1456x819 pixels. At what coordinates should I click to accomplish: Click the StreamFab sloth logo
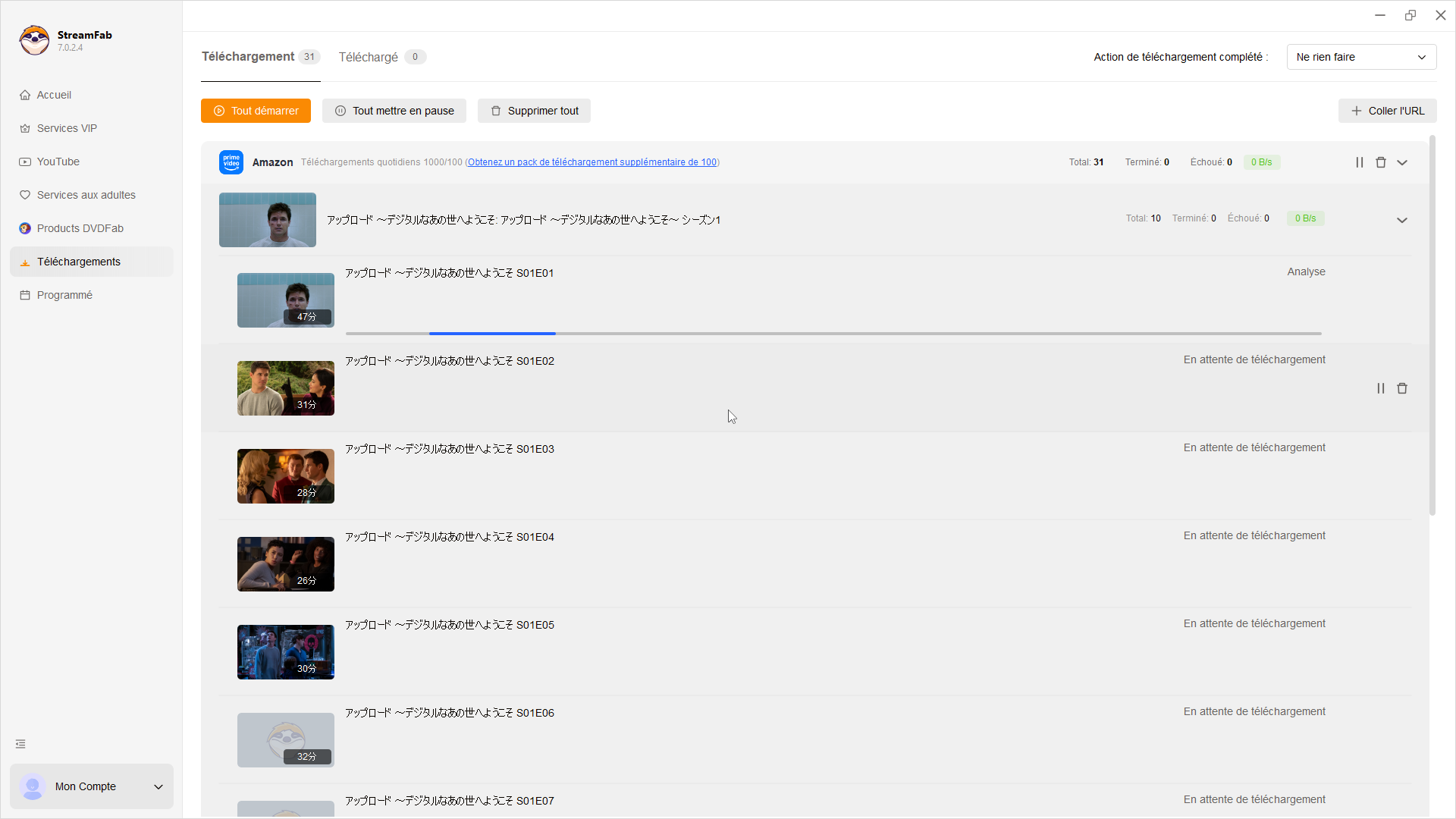tap(34, 40)
